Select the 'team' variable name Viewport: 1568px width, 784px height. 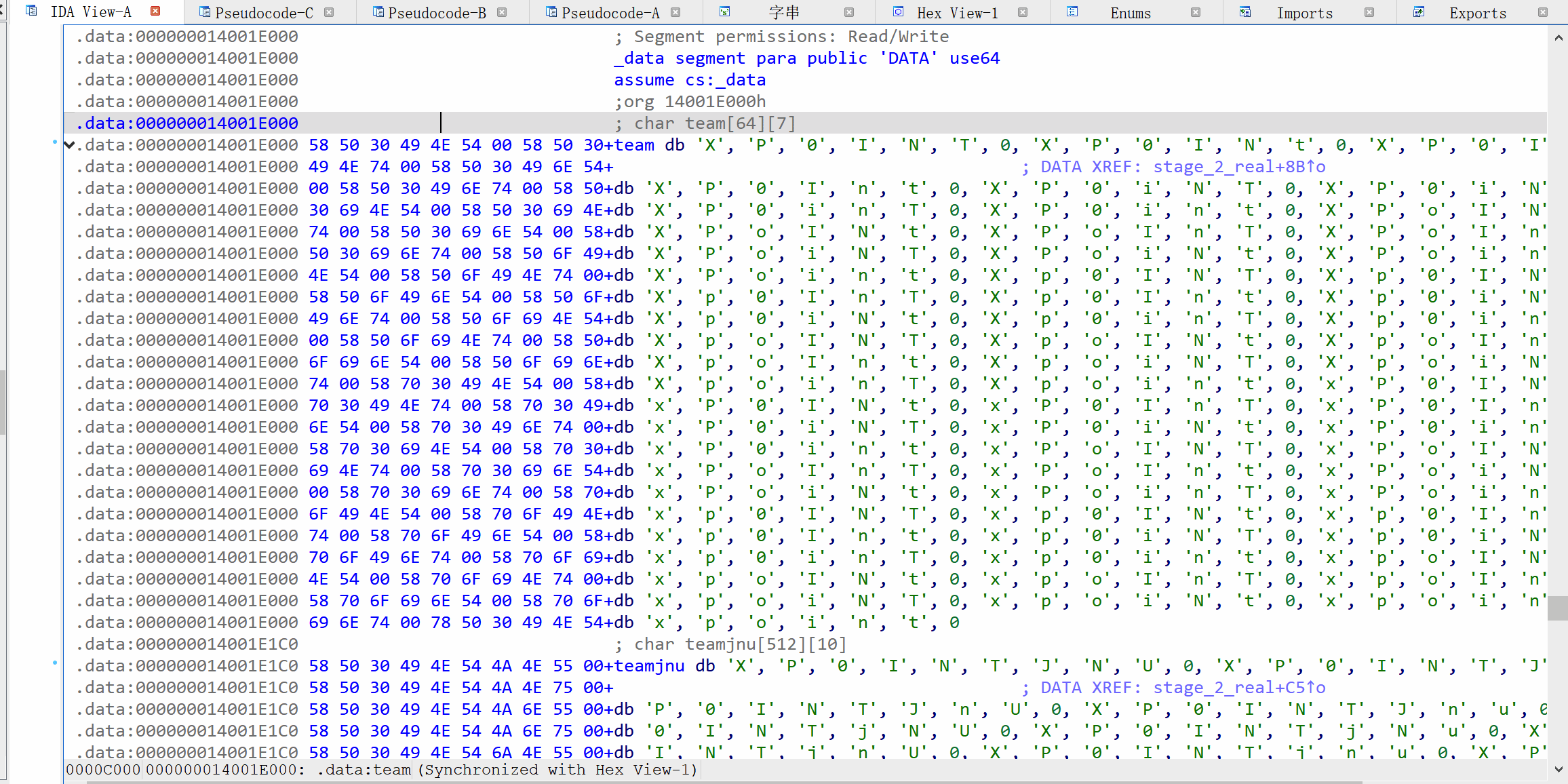pos(634,145)
